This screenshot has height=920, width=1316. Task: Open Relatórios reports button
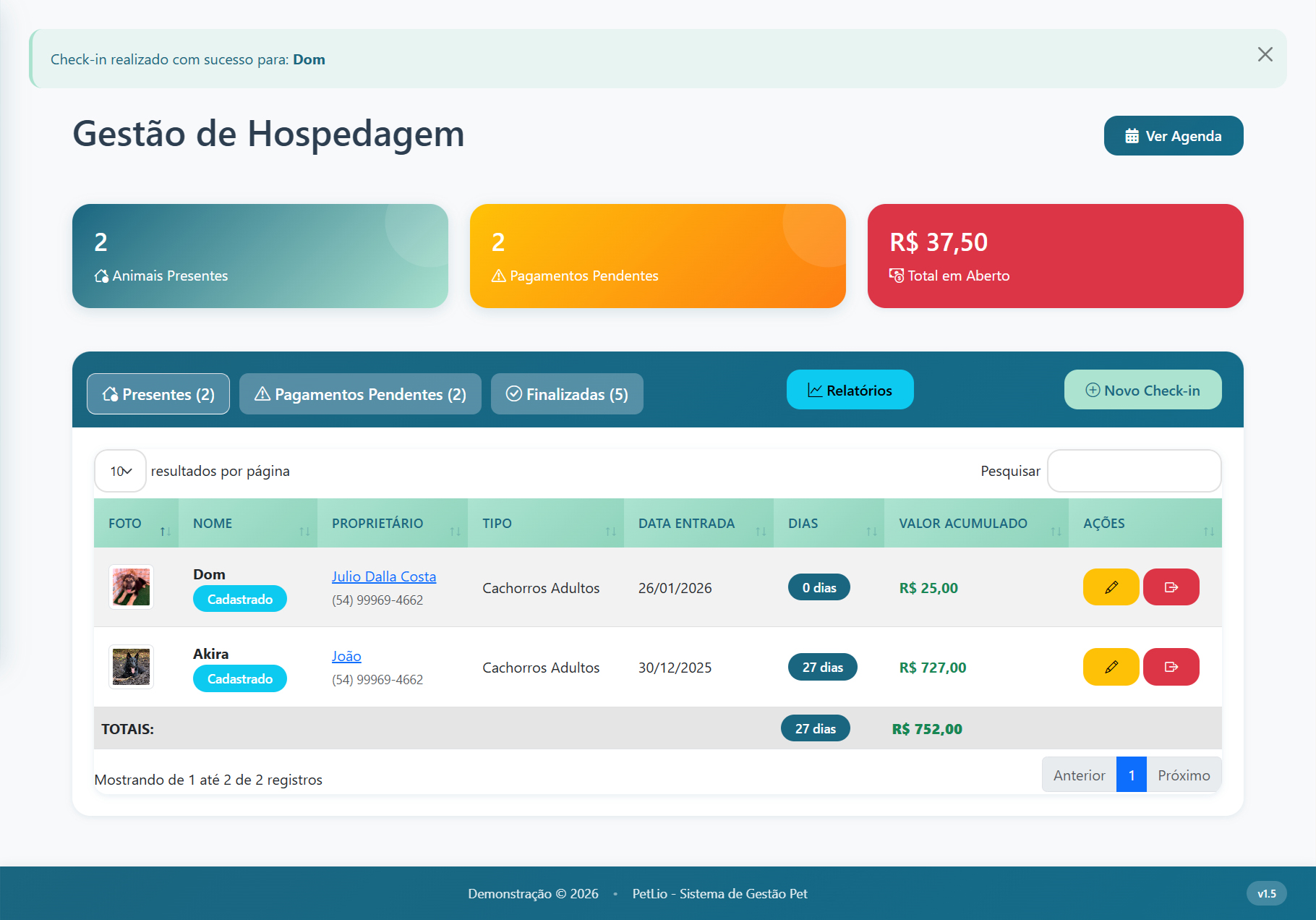(850, 391)
